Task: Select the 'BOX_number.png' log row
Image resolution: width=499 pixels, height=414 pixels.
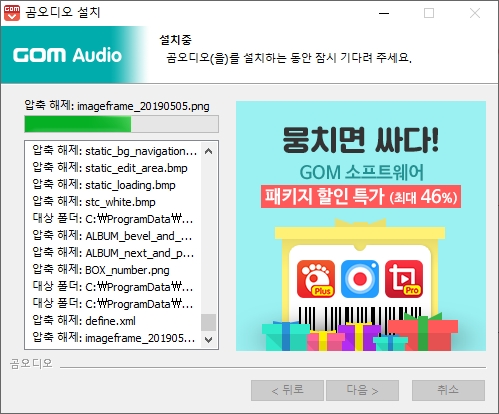Action: point(101,270)
